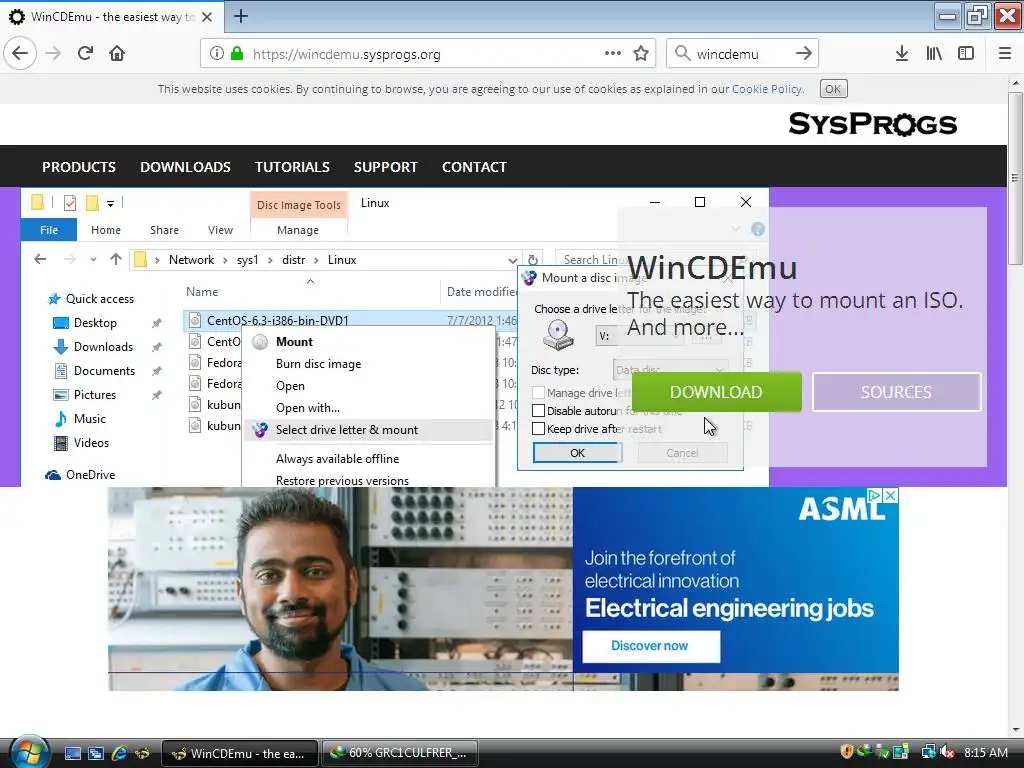Open the AdChoices info icon
The image size is (1024, 768).
(x=875, y=495)
